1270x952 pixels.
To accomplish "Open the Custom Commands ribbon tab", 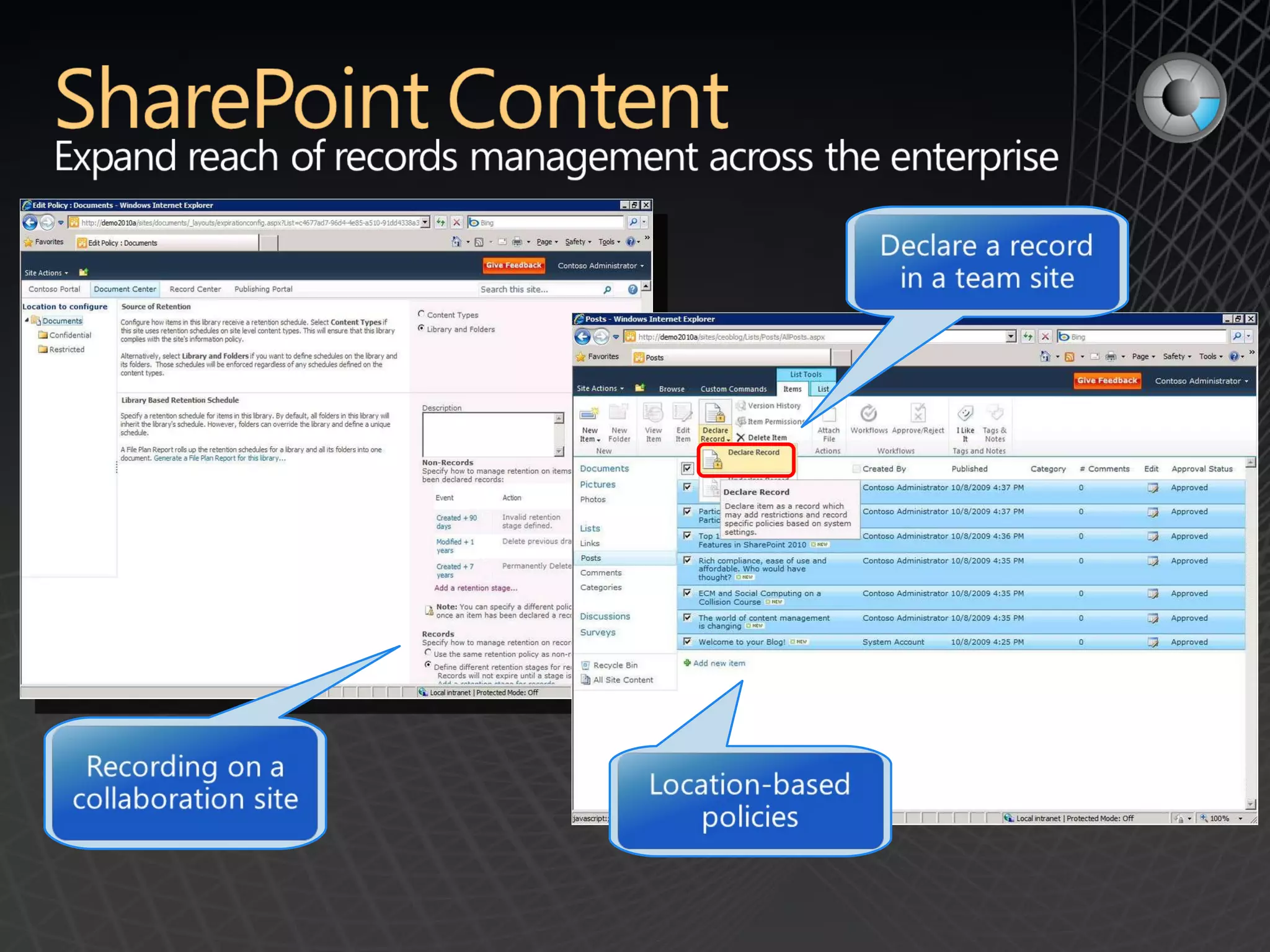I will point(733,389).
